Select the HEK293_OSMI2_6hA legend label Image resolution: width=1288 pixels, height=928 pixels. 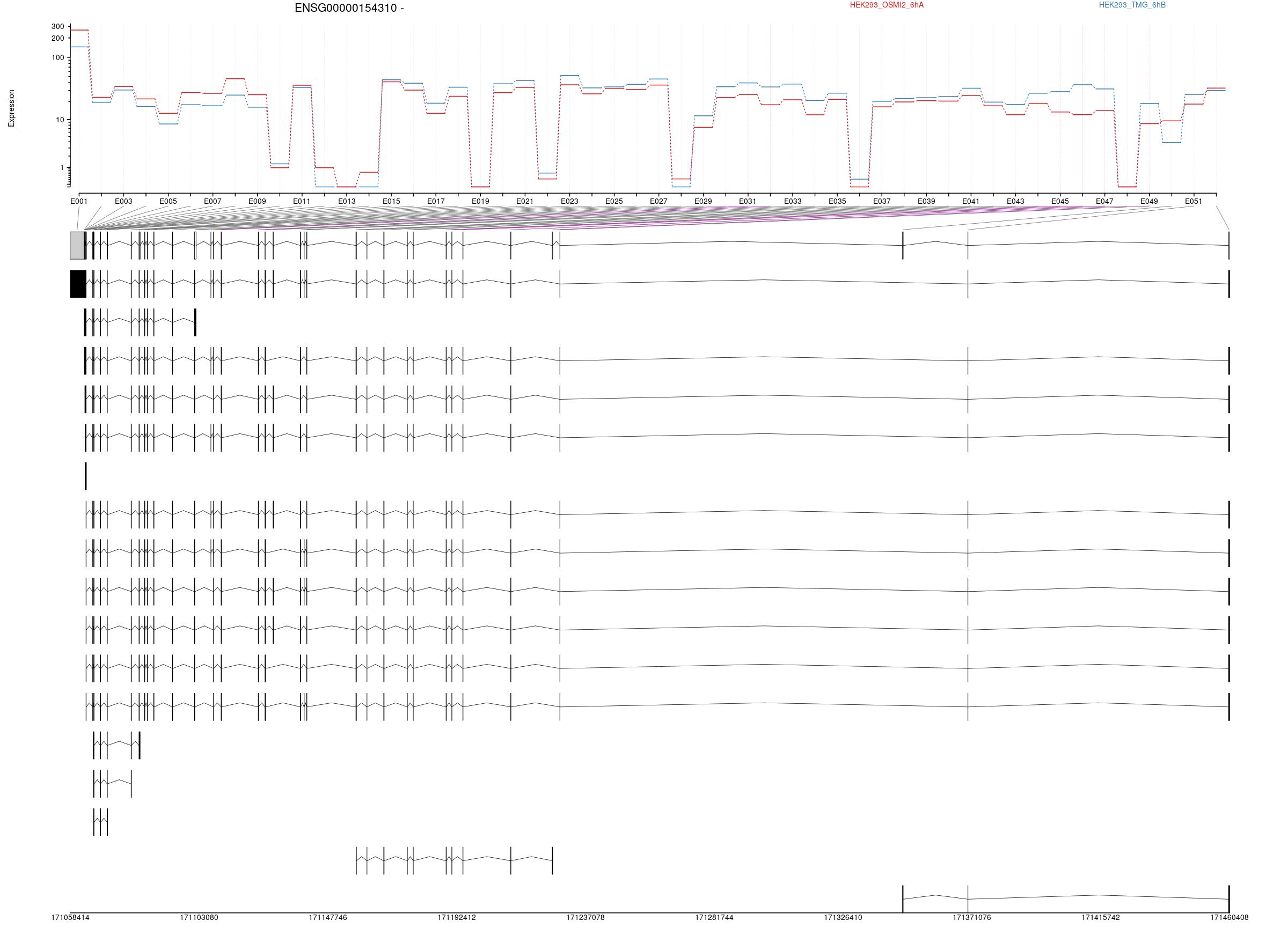pyautogui.click(x=887, y=5)
